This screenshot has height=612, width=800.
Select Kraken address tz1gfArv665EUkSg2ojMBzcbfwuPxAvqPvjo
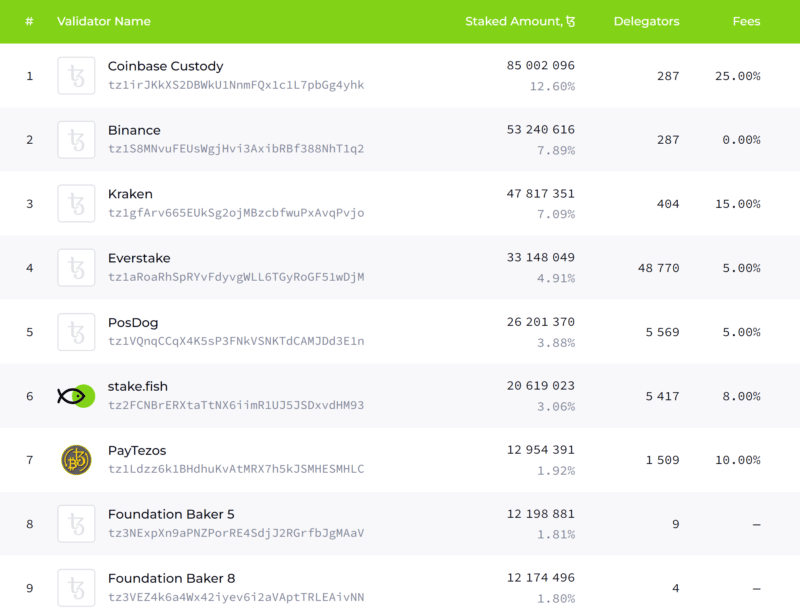236,213
